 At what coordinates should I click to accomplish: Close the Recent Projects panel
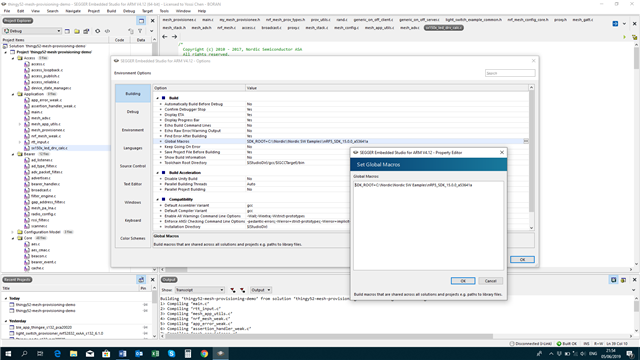(153, 280)
